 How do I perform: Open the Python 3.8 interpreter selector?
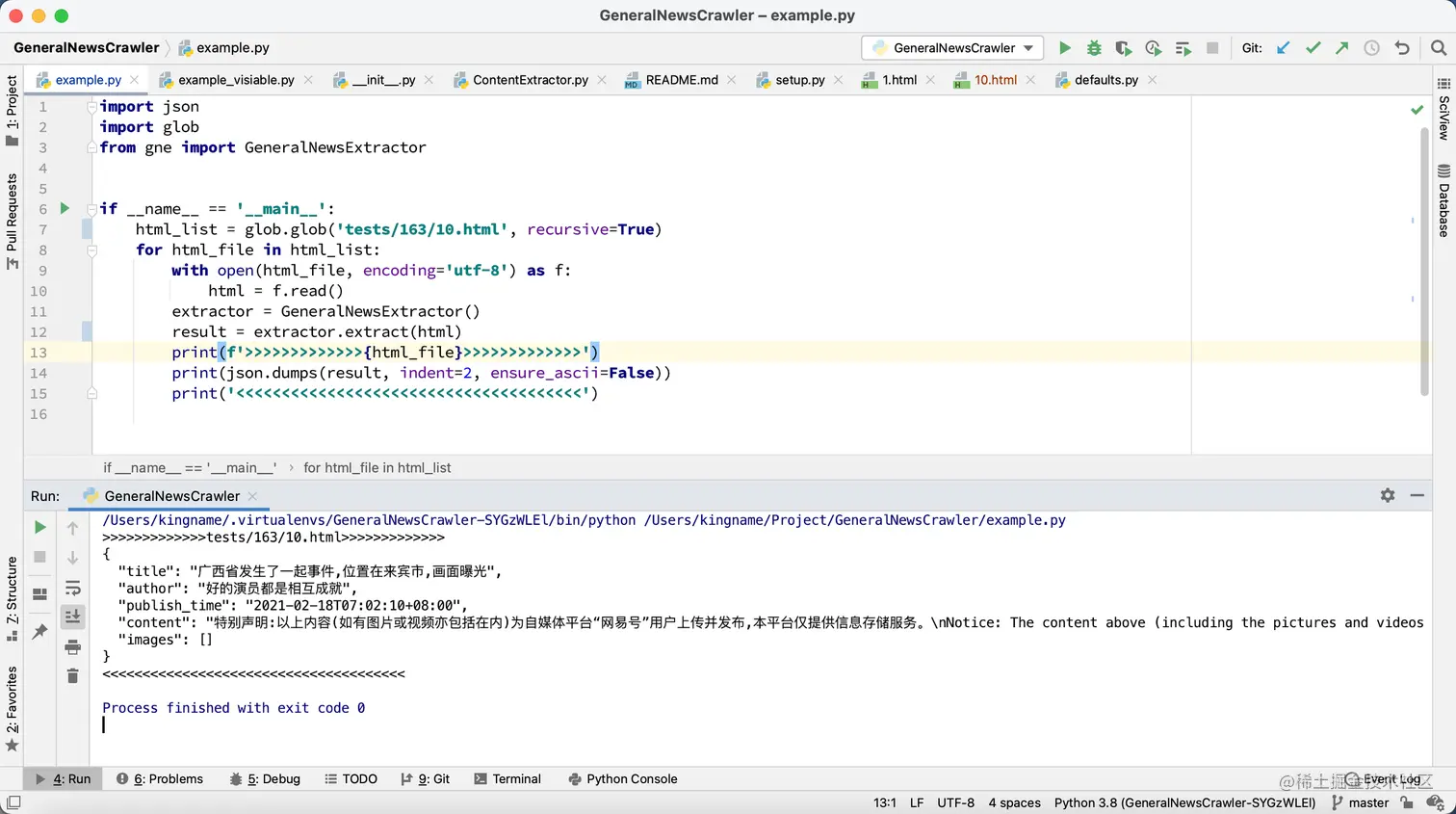click(1184, 802)
